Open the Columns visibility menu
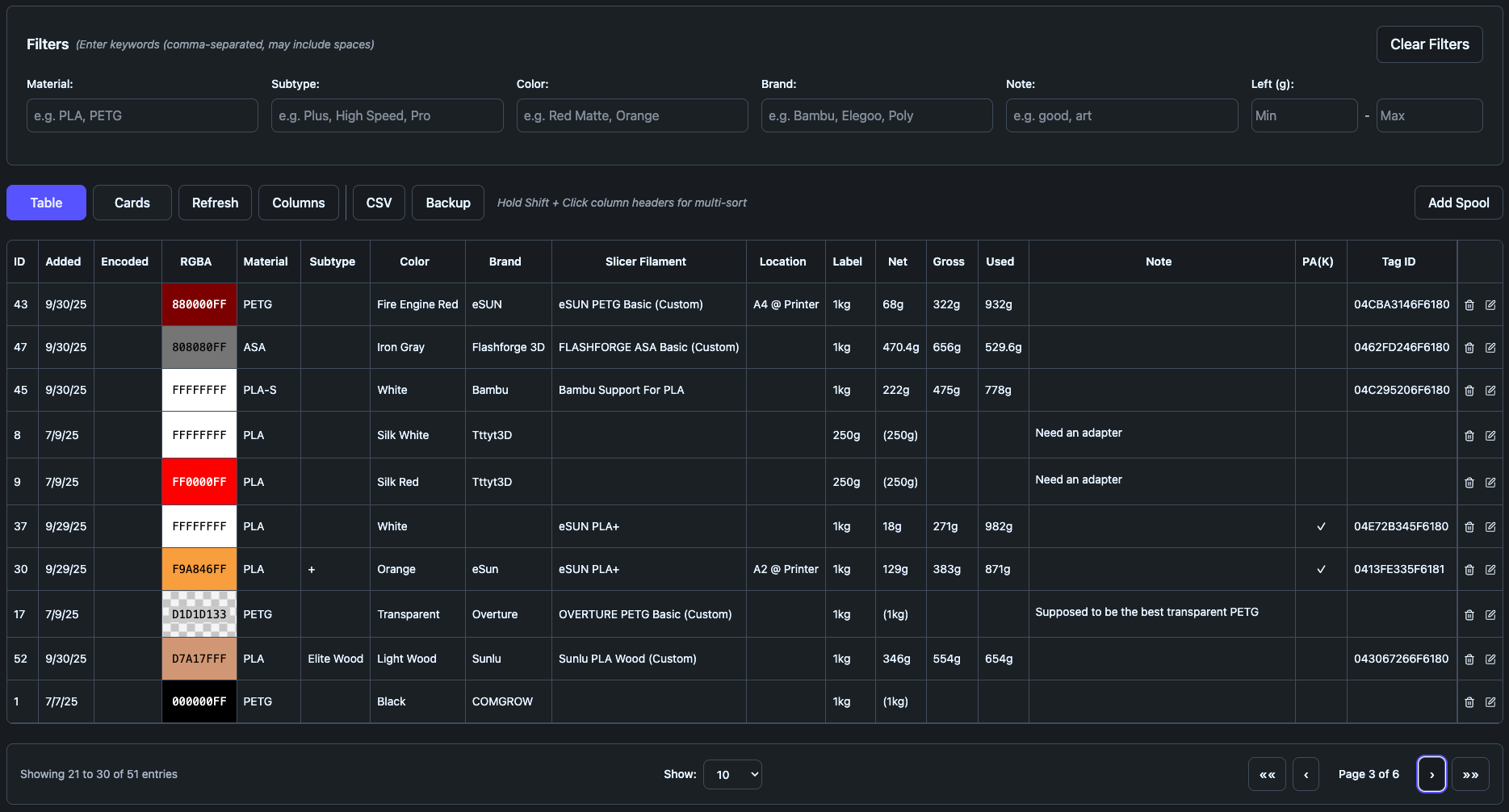1509x812 pixels. 298,203
